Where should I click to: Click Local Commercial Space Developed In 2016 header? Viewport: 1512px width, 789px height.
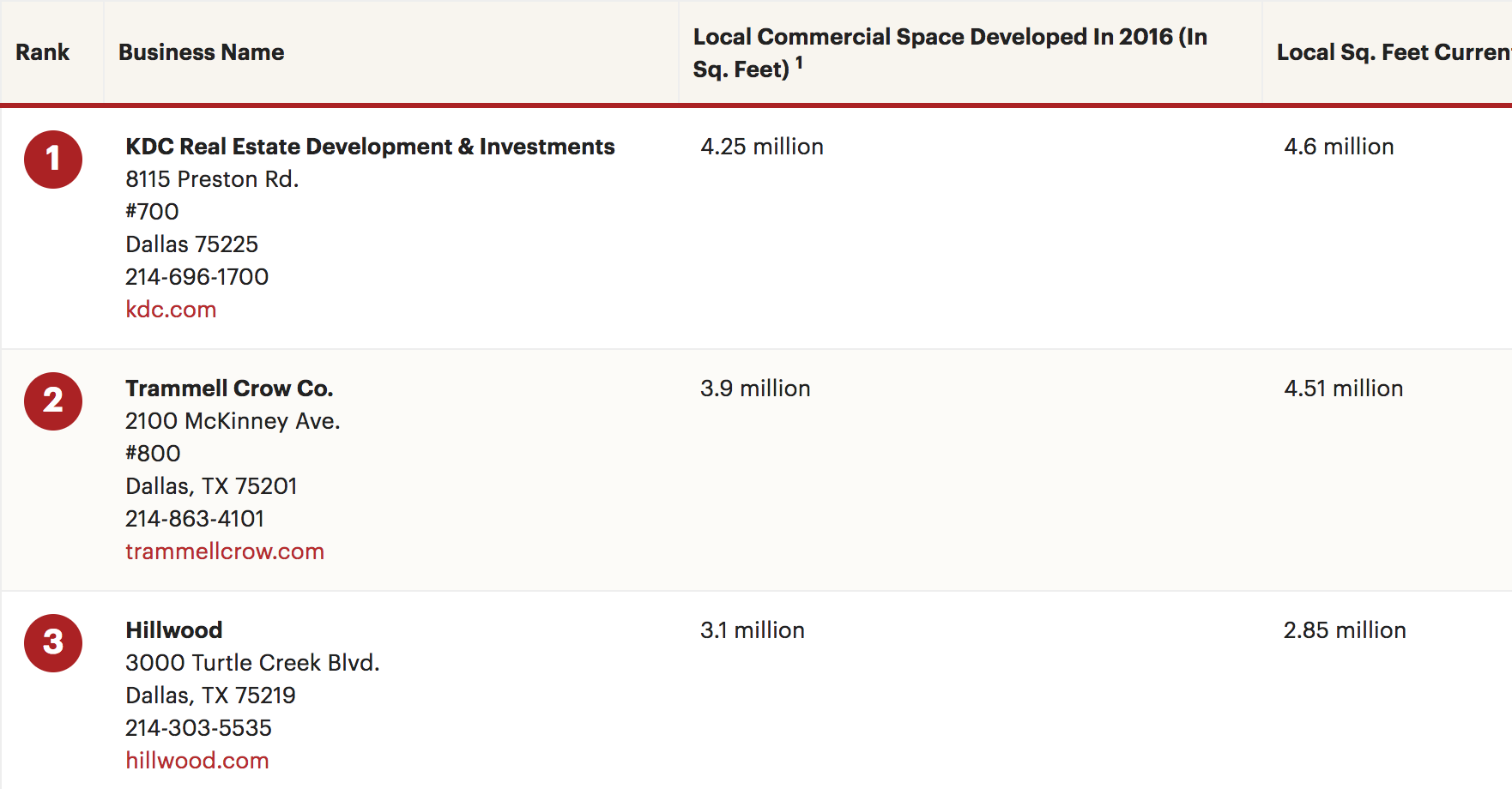click(950, 52)
